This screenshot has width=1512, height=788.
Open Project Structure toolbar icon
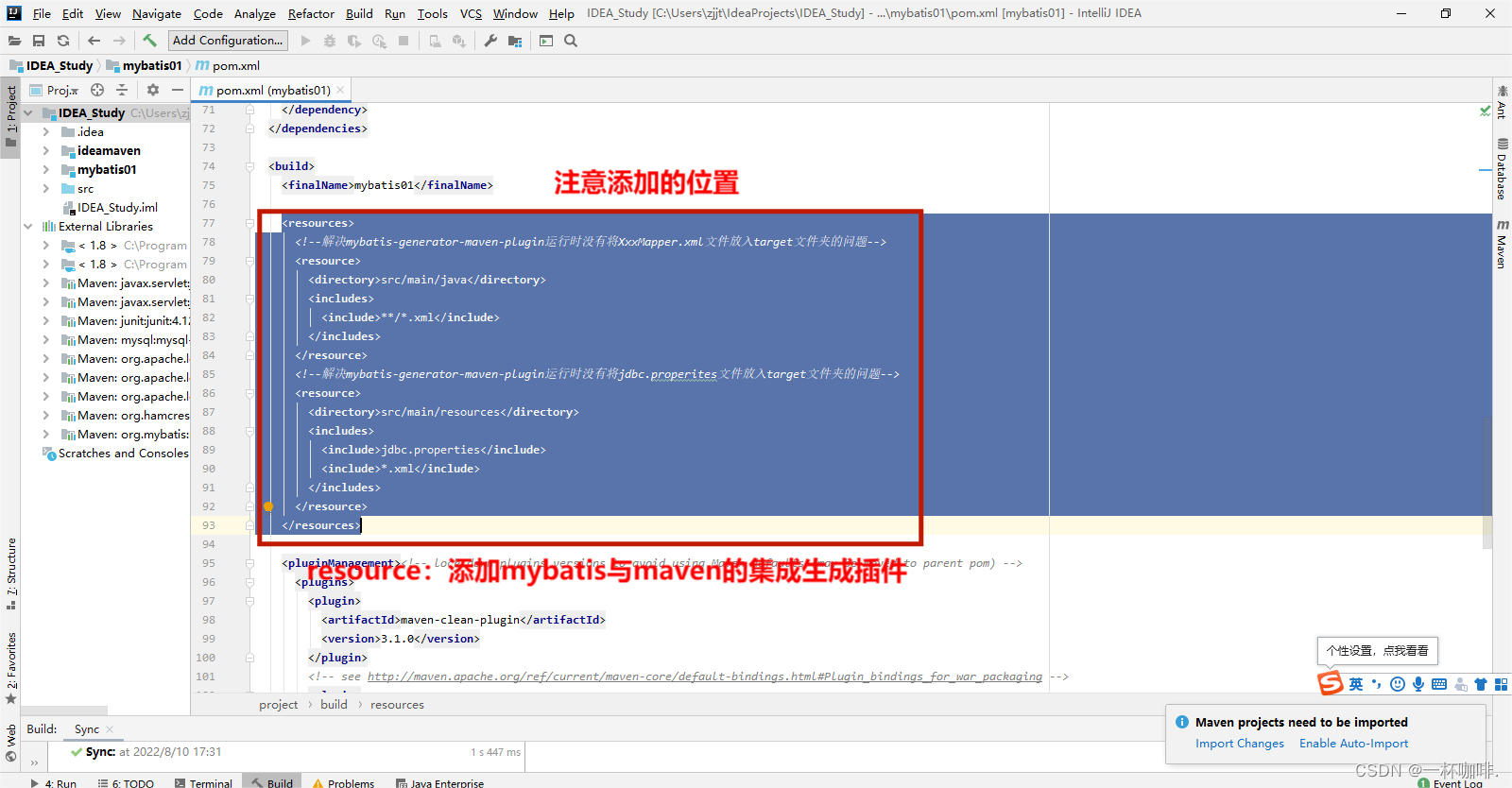pyautogui.click(x=515, y=41)
